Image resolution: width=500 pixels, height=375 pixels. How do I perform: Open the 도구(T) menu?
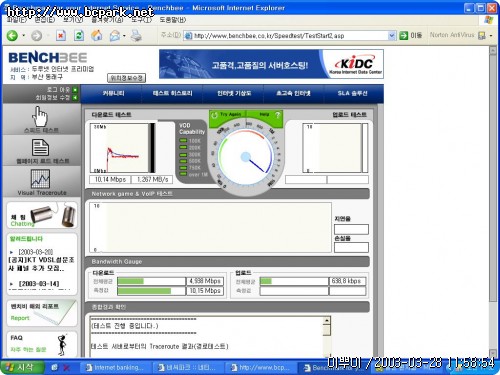[x=141, y=20]
